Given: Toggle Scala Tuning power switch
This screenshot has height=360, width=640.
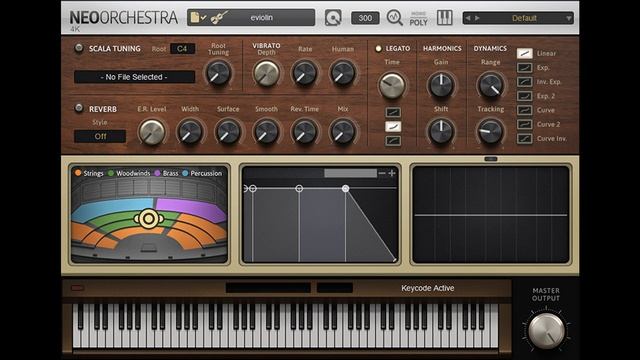Looking at the screenshot, I should 79,48.
